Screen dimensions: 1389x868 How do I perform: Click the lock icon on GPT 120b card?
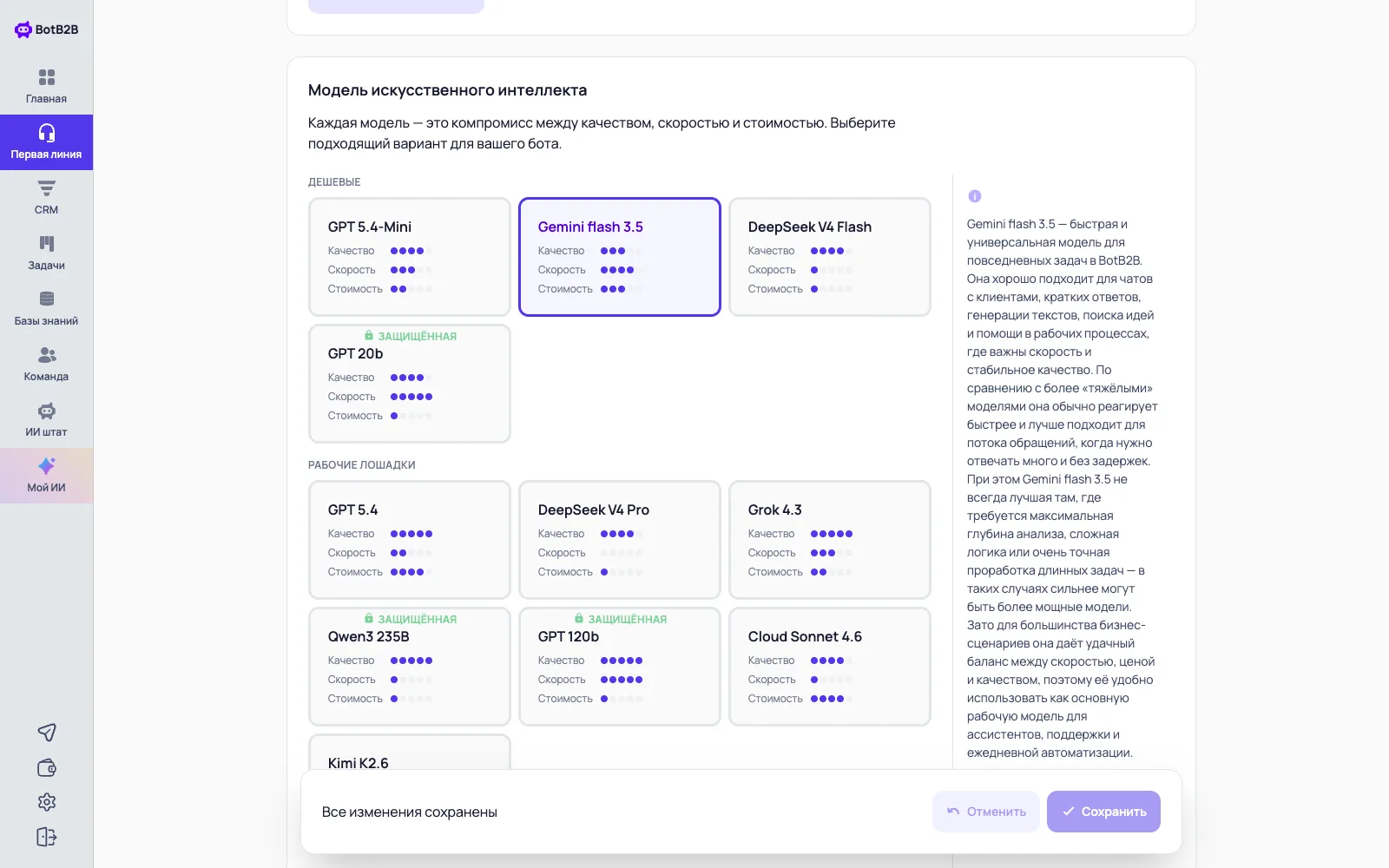click(579, 618)
